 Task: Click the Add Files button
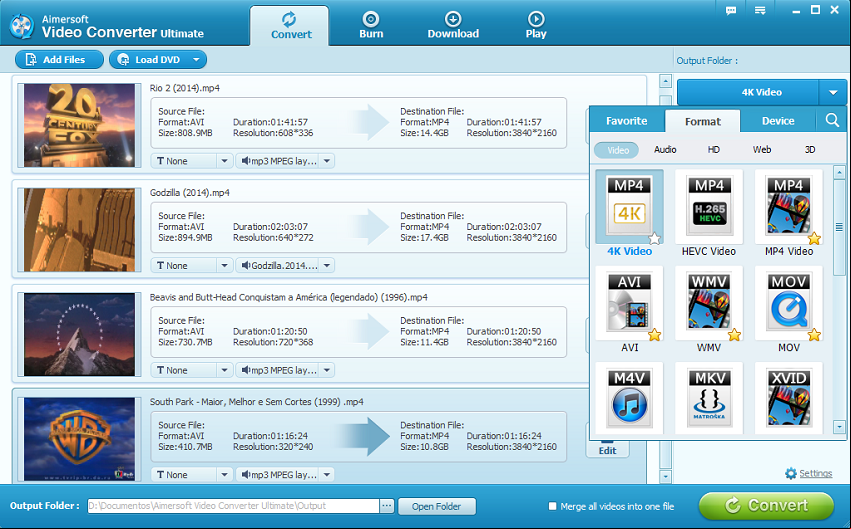click(59, 60)
